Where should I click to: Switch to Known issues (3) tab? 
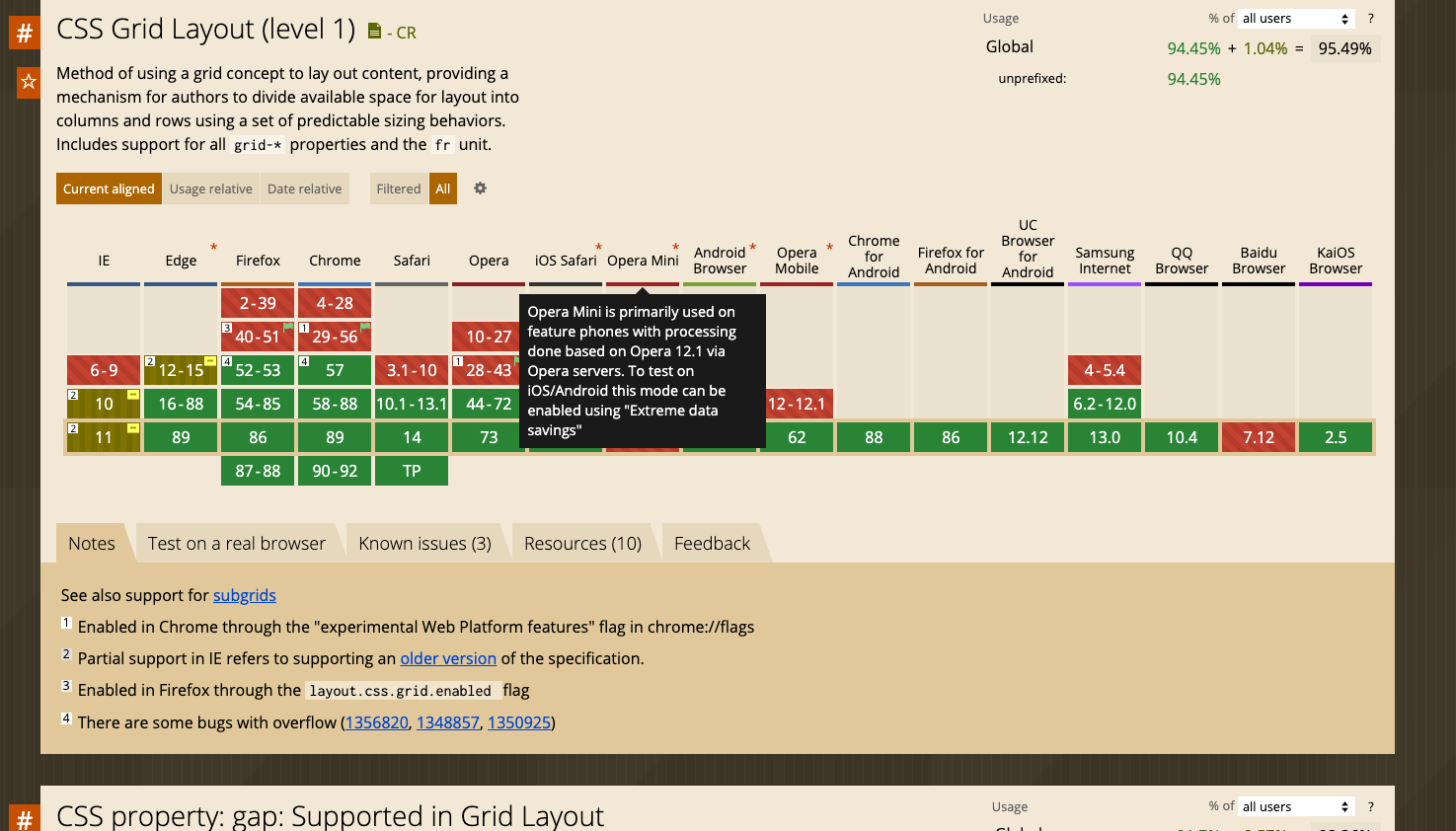tap(424, 543)
